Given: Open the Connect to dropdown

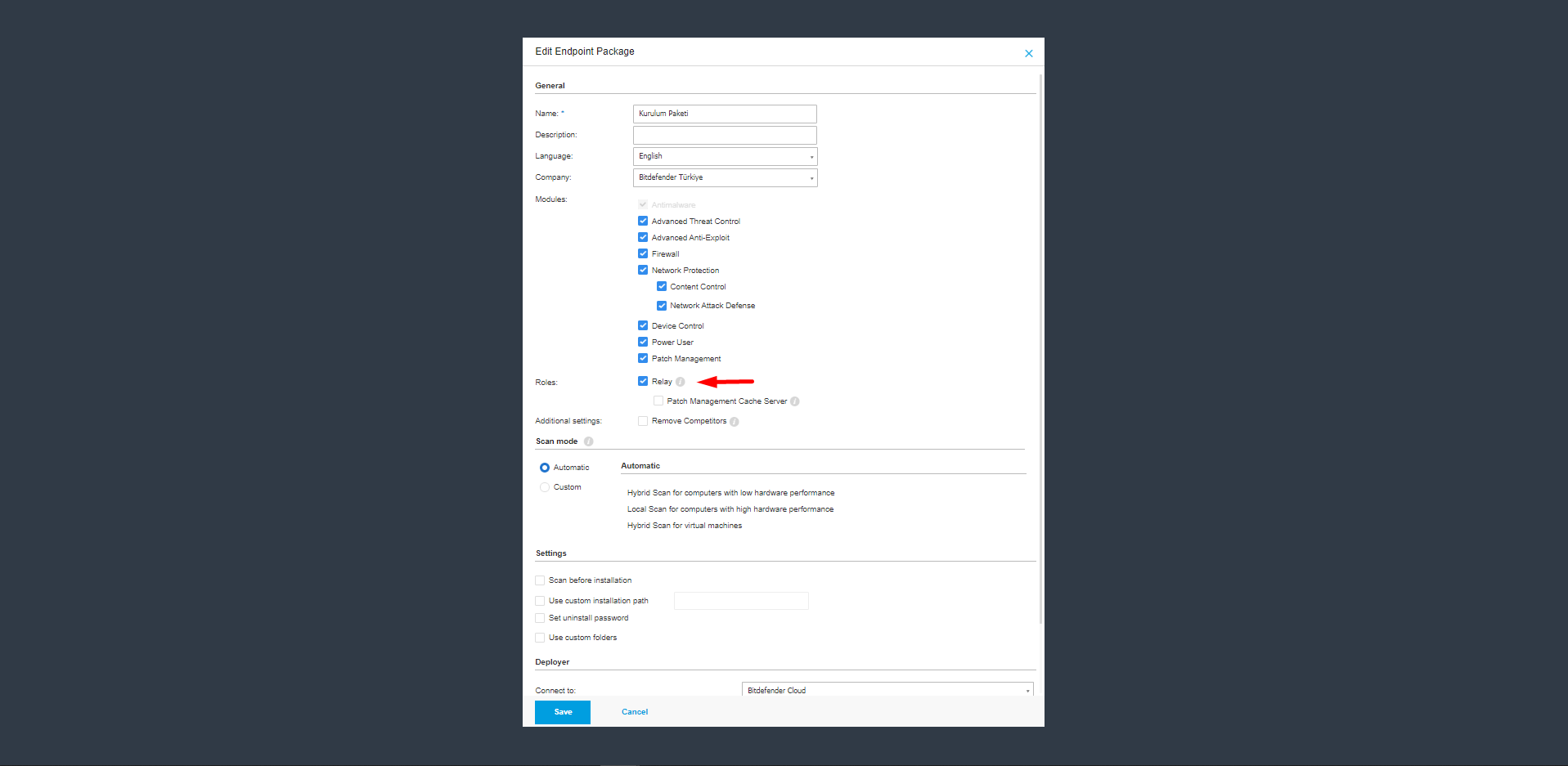Looking at the screenshot, I should [887, 690].
